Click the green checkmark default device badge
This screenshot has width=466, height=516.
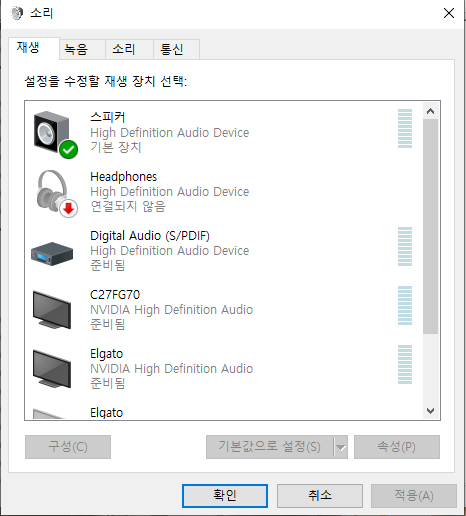[x=69, y=150]
